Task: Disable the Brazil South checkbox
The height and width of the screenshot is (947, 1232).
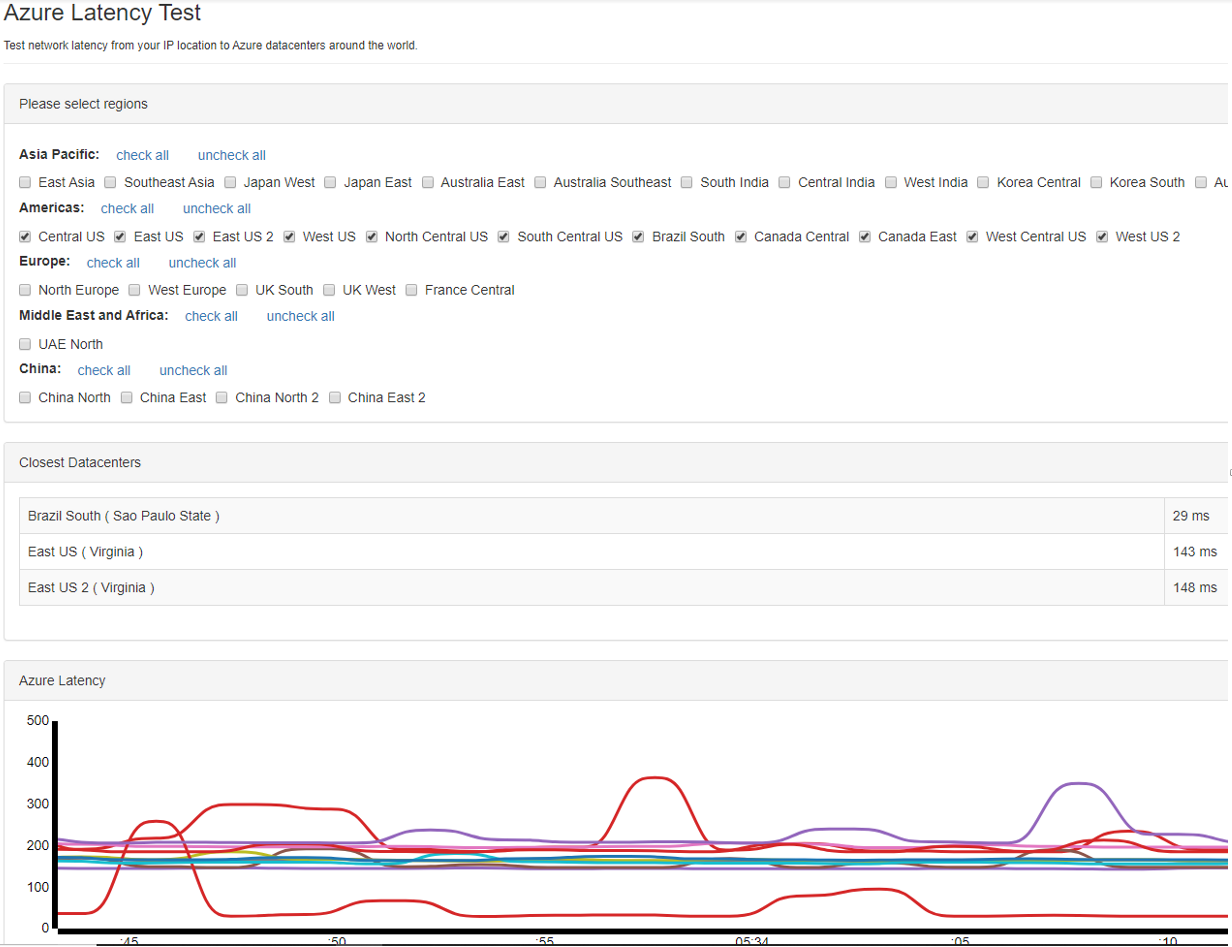Action: (638, 237)
